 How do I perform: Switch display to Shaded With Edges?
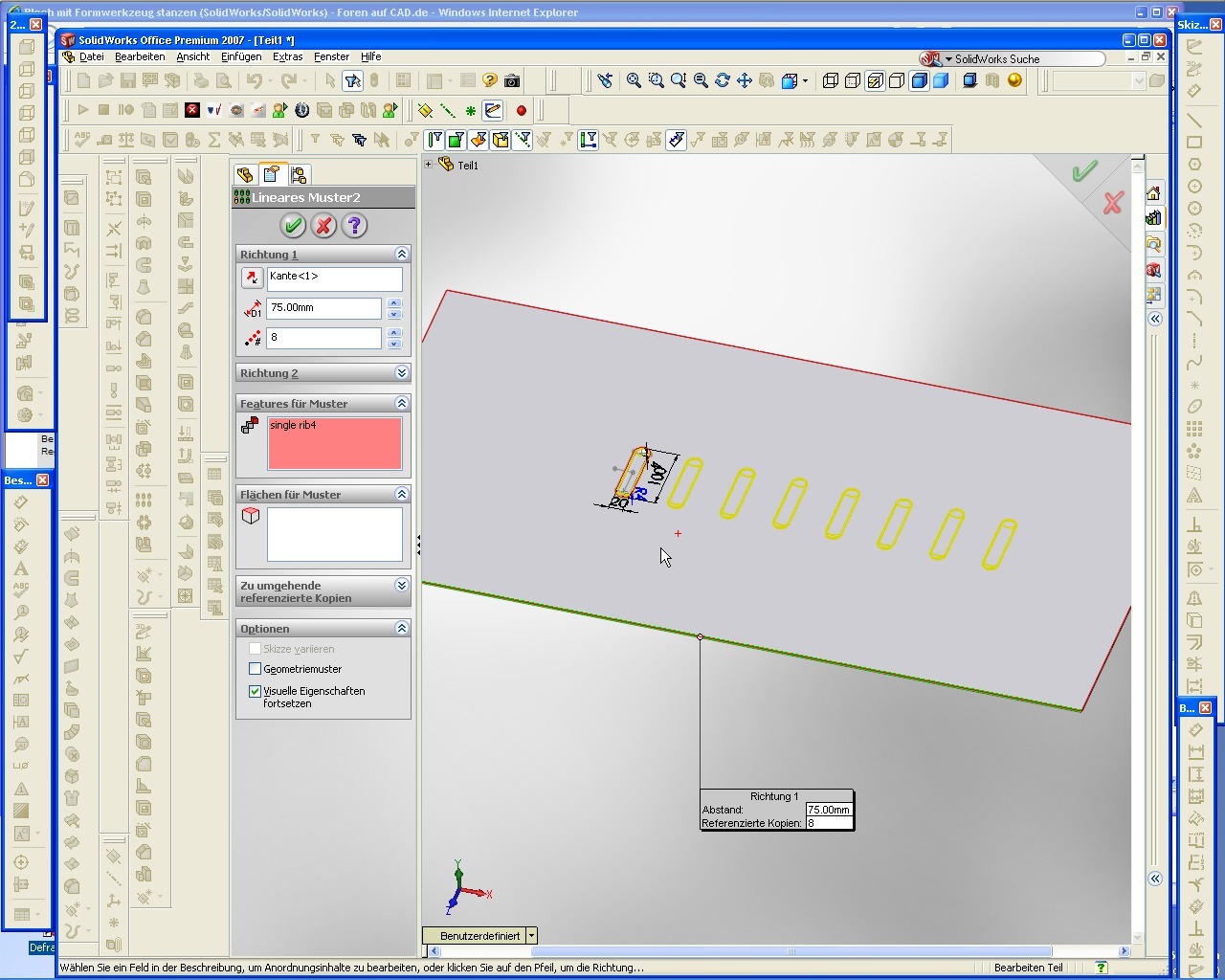point(919,81)
